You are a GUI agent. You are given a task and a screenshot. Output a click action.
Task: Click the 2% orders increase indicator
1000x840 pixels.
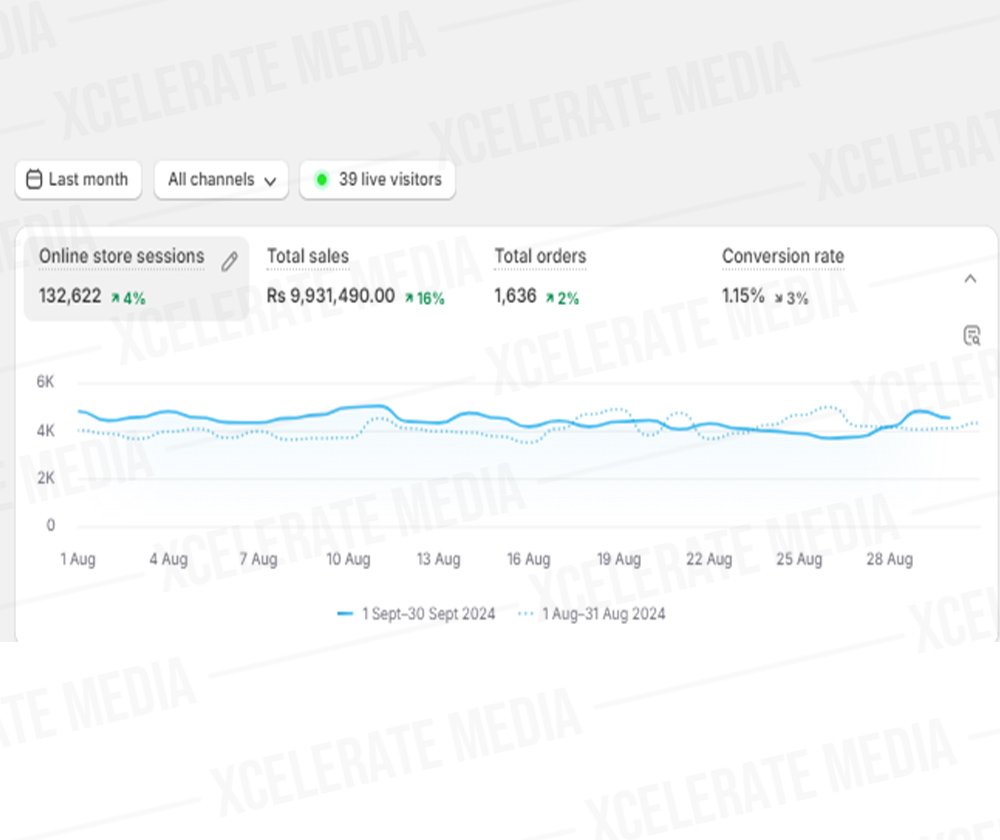pos(562,298)
